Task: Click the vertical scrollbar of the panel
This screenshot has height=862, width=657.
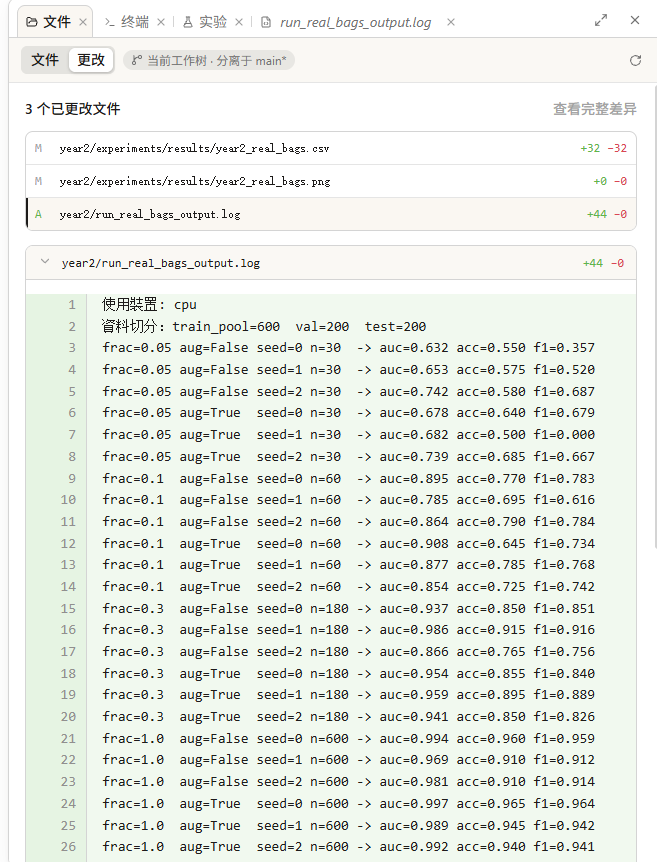Action: pyautogui.click(x=655, y=316)
